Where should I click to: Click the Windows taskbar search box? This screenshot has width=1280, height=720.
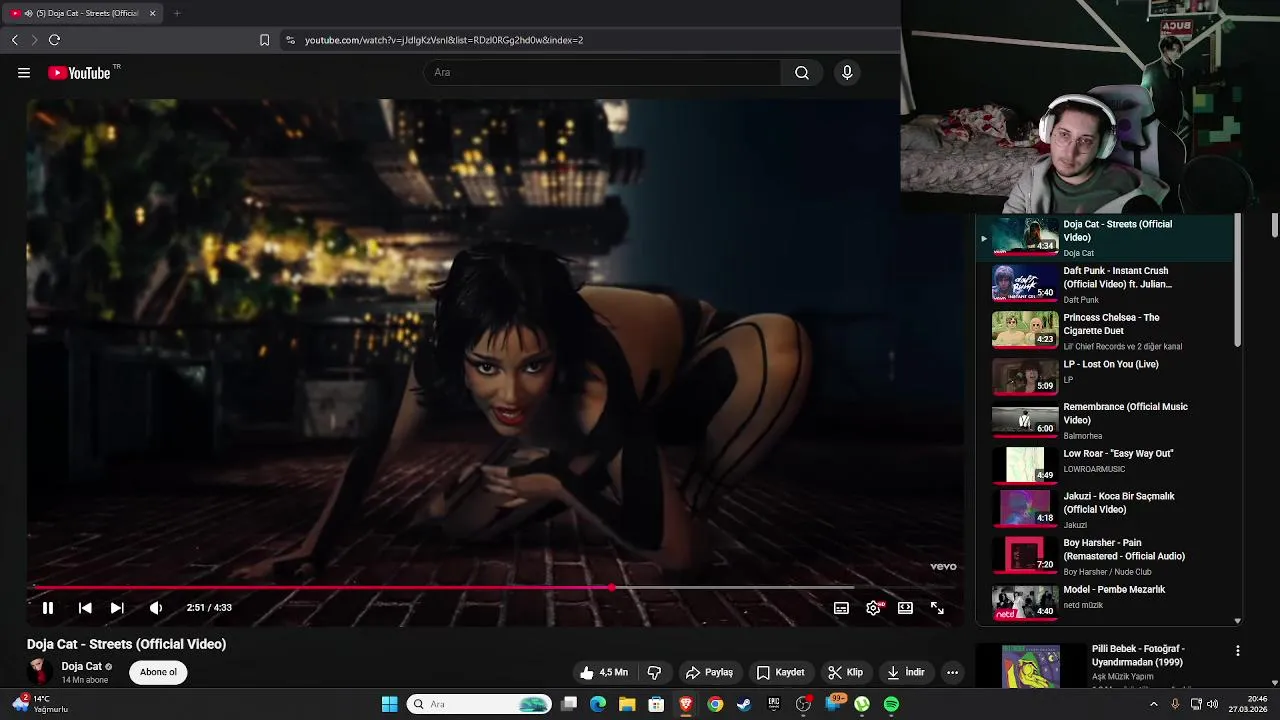480,704
